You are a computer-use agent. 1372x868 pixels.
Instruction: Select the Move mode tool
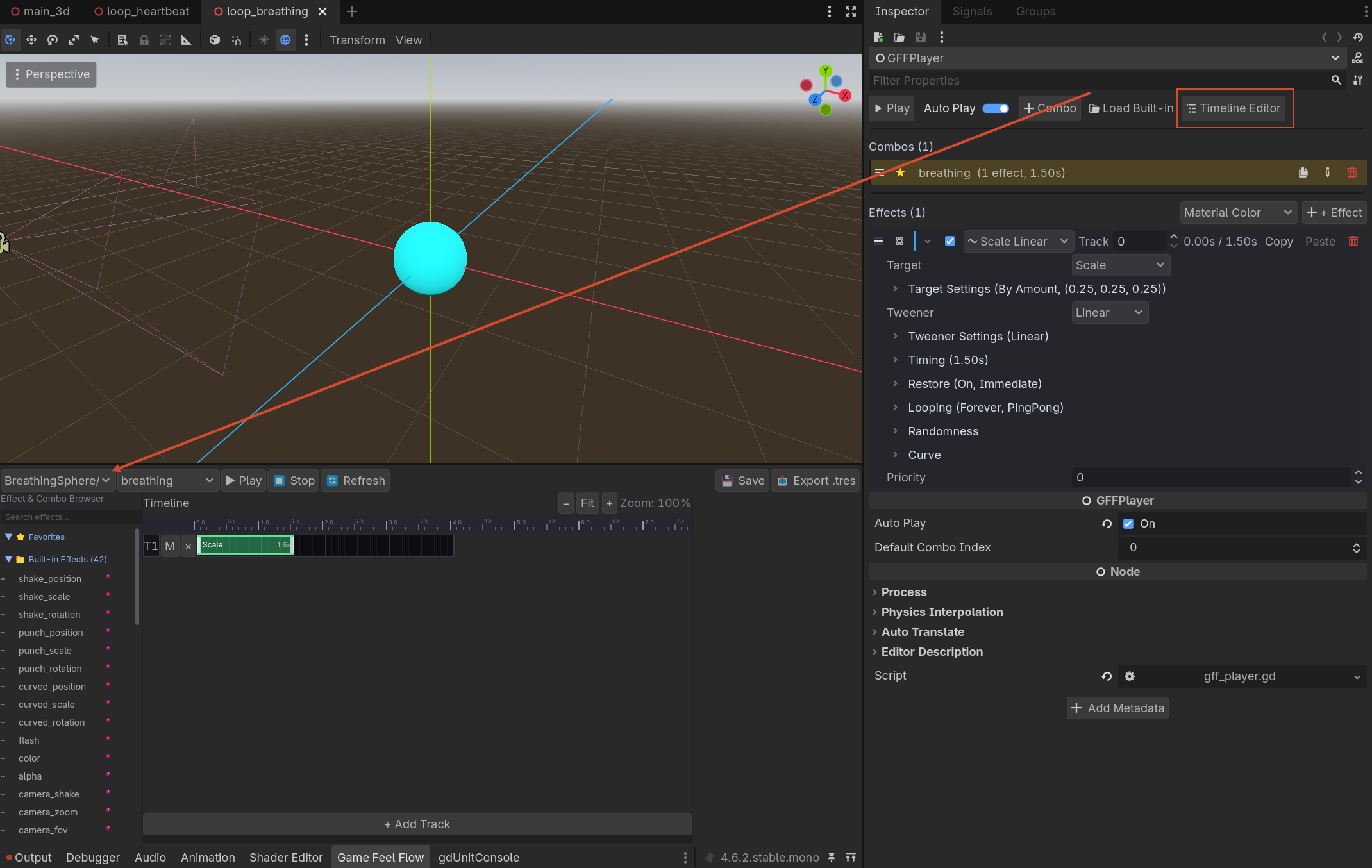tap(31, 40)
